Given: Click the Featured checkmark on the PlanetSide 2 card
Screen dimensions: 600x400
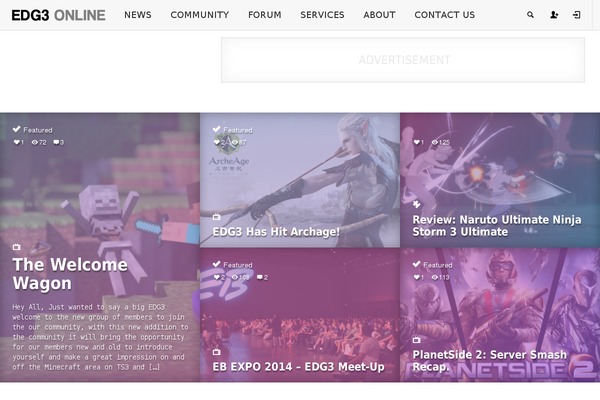Looking at the screenshot, I should click(x=417, y=264).
